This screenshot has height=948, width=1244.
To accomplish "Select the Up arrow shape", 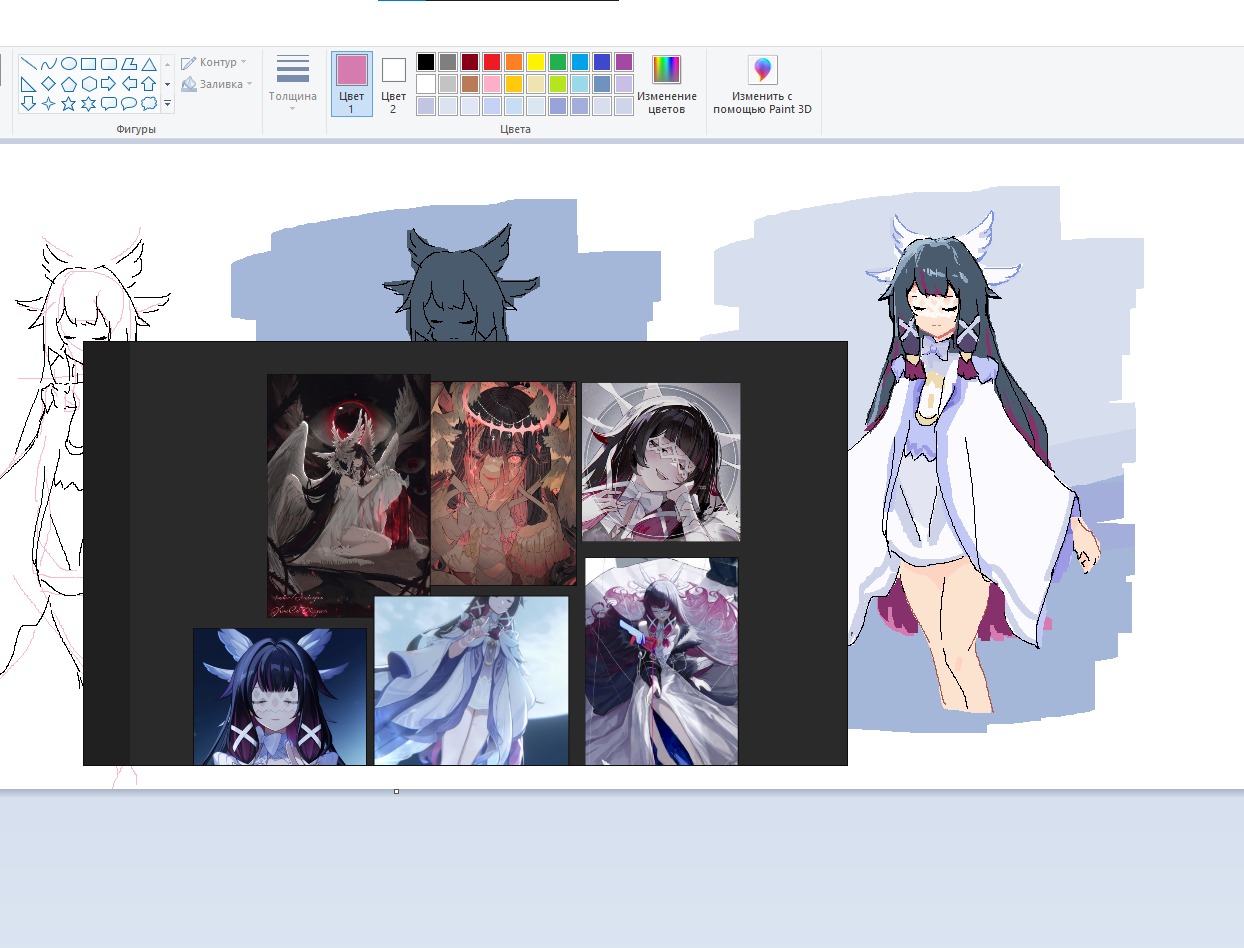I will [148, 83].
